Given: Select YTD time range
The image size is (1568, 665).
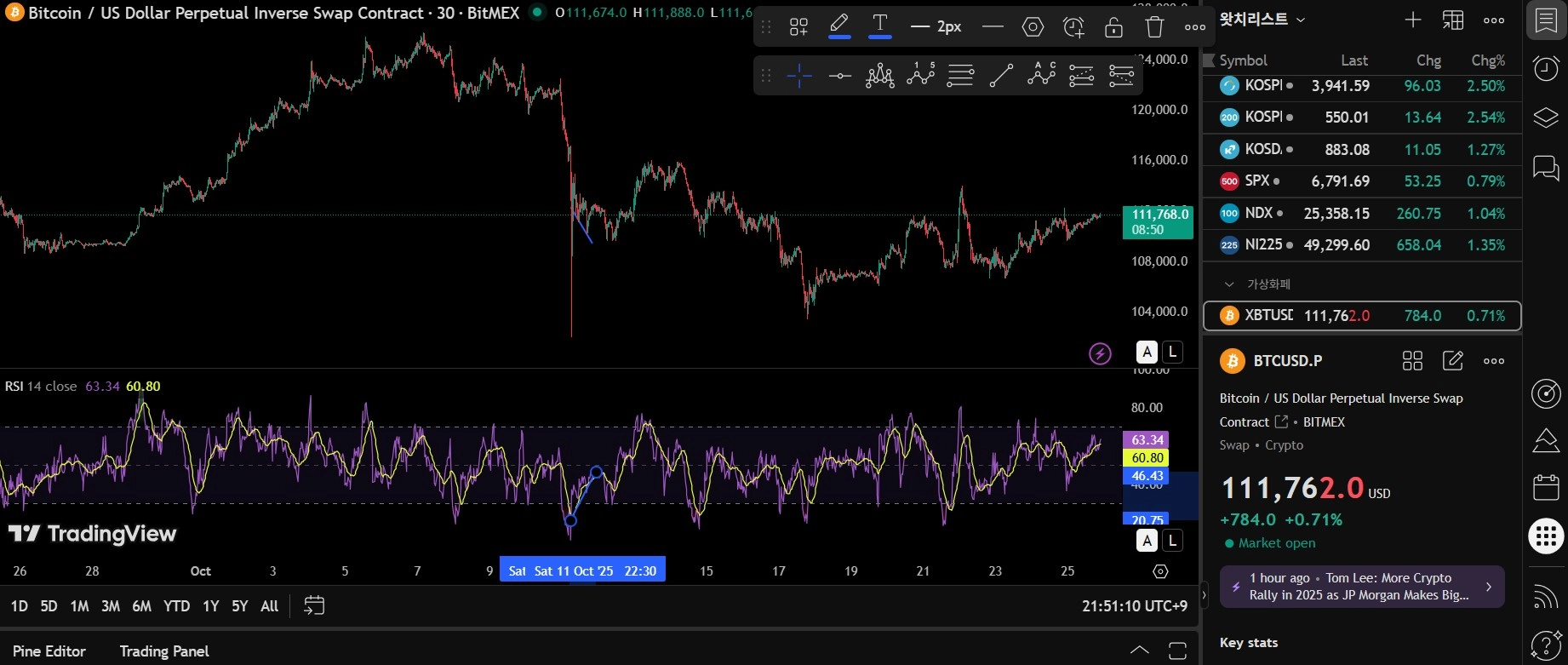Looking at the screenshot, I should (176, 606).
